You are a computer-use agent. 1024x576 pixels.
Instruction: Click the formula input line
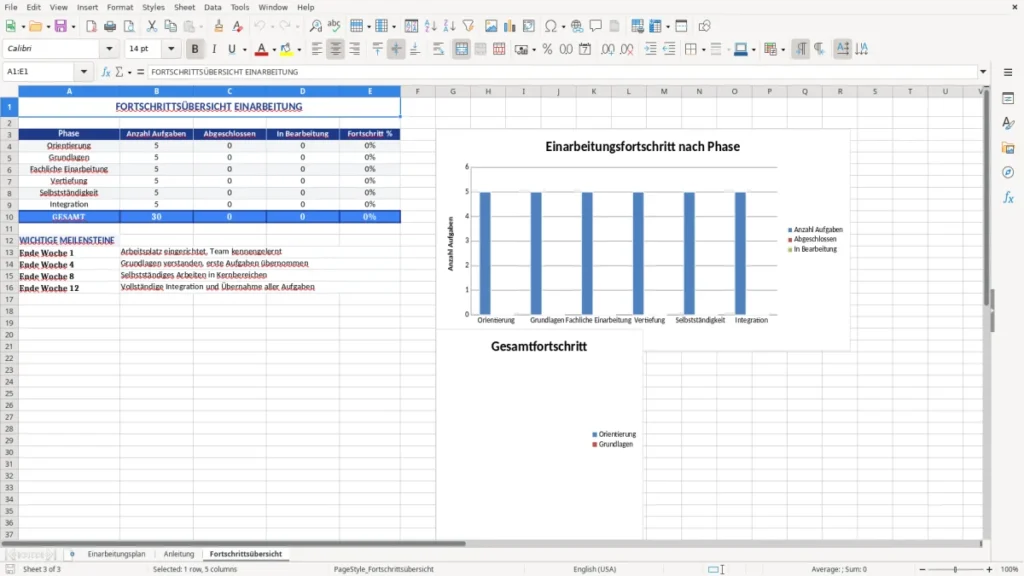pyautogui.click(x=562, y=72)
